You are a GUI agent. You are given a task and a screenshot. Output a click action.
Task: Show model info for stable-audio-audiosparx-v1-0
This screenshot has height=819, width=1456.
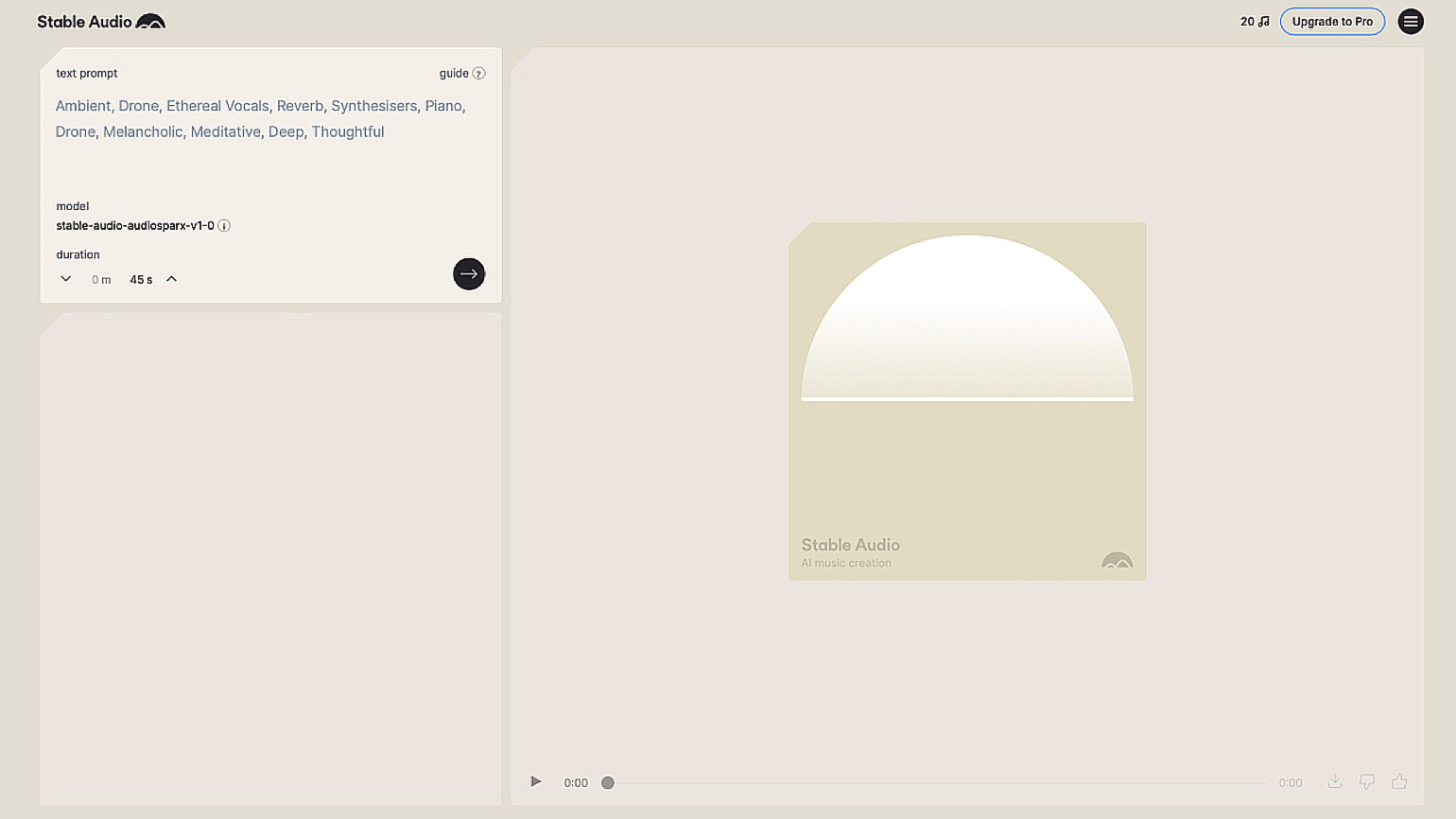[224, 226]
